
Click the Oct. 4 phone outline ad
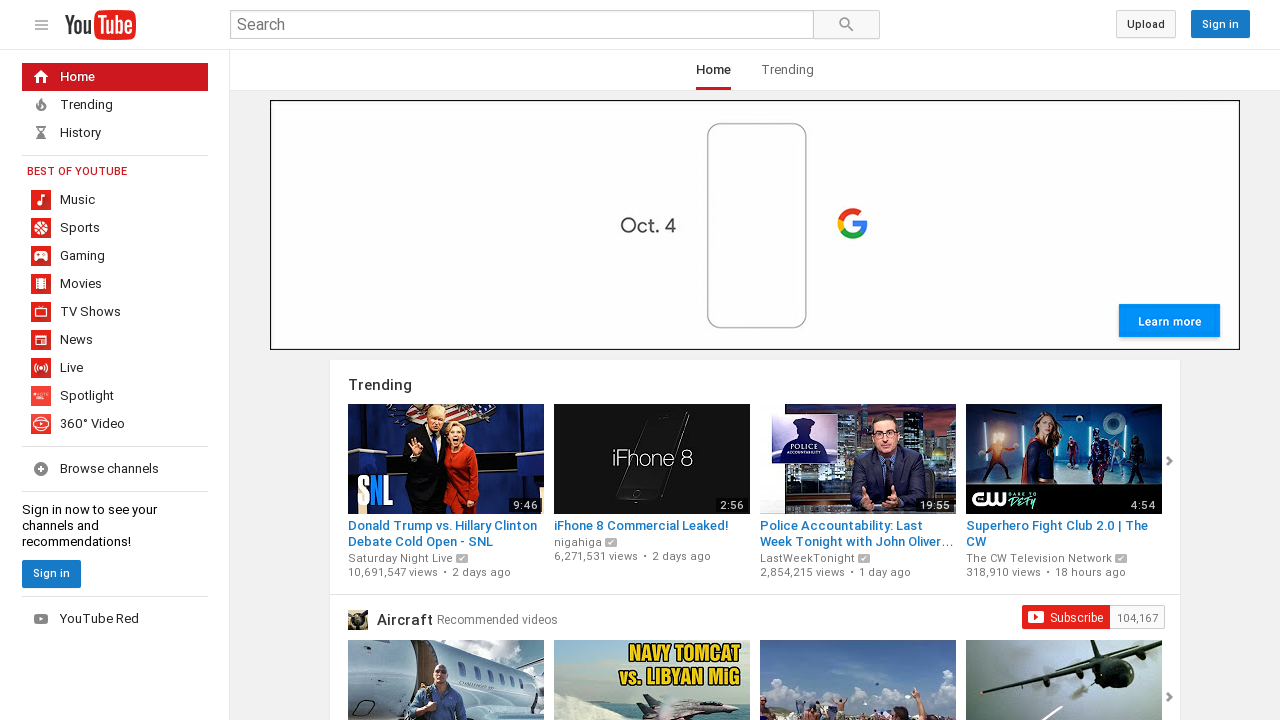(756, 225)
